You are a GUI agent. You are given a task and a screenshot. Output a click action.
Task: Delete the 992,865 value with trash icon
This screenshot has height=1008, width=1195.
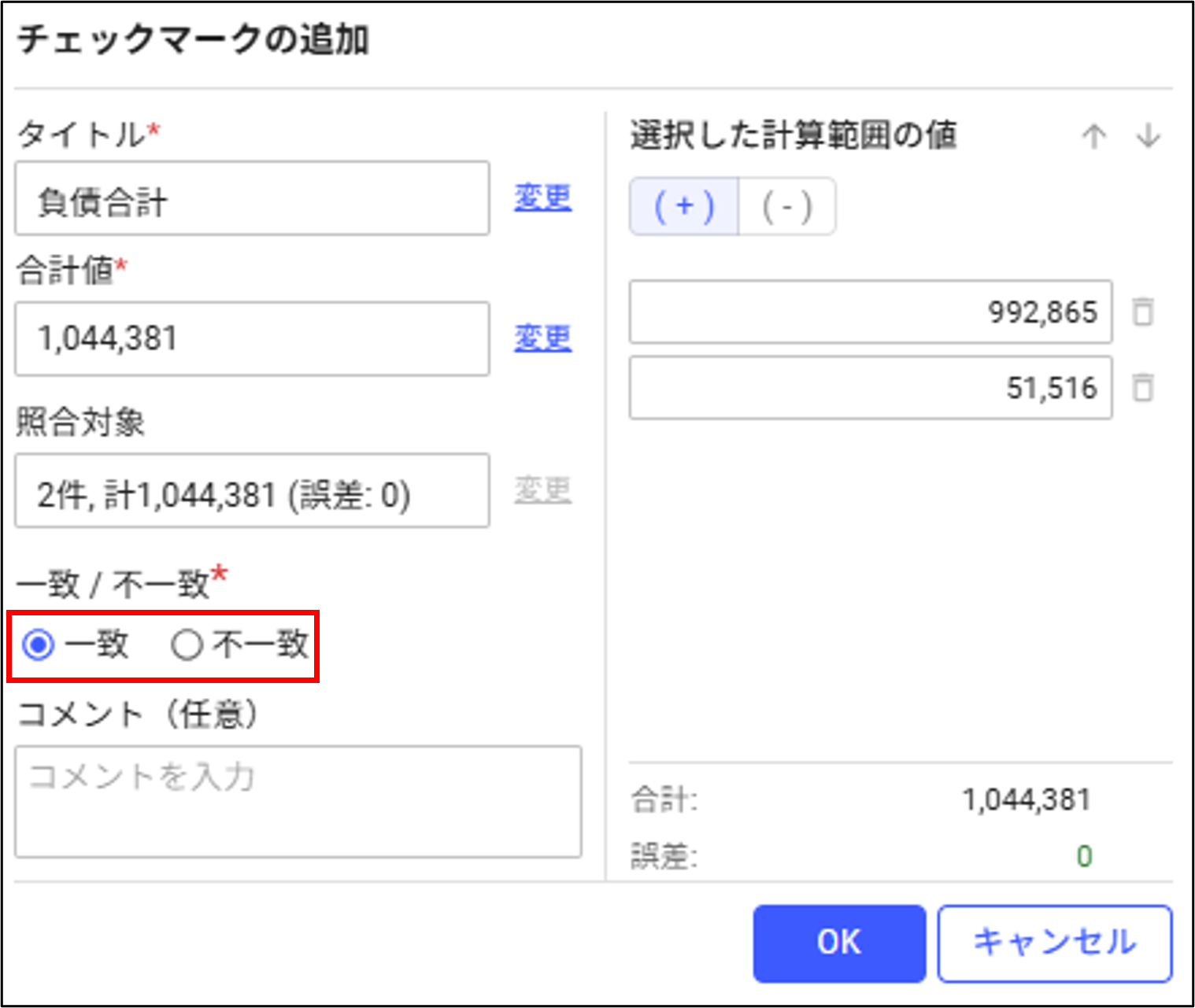1142,312
